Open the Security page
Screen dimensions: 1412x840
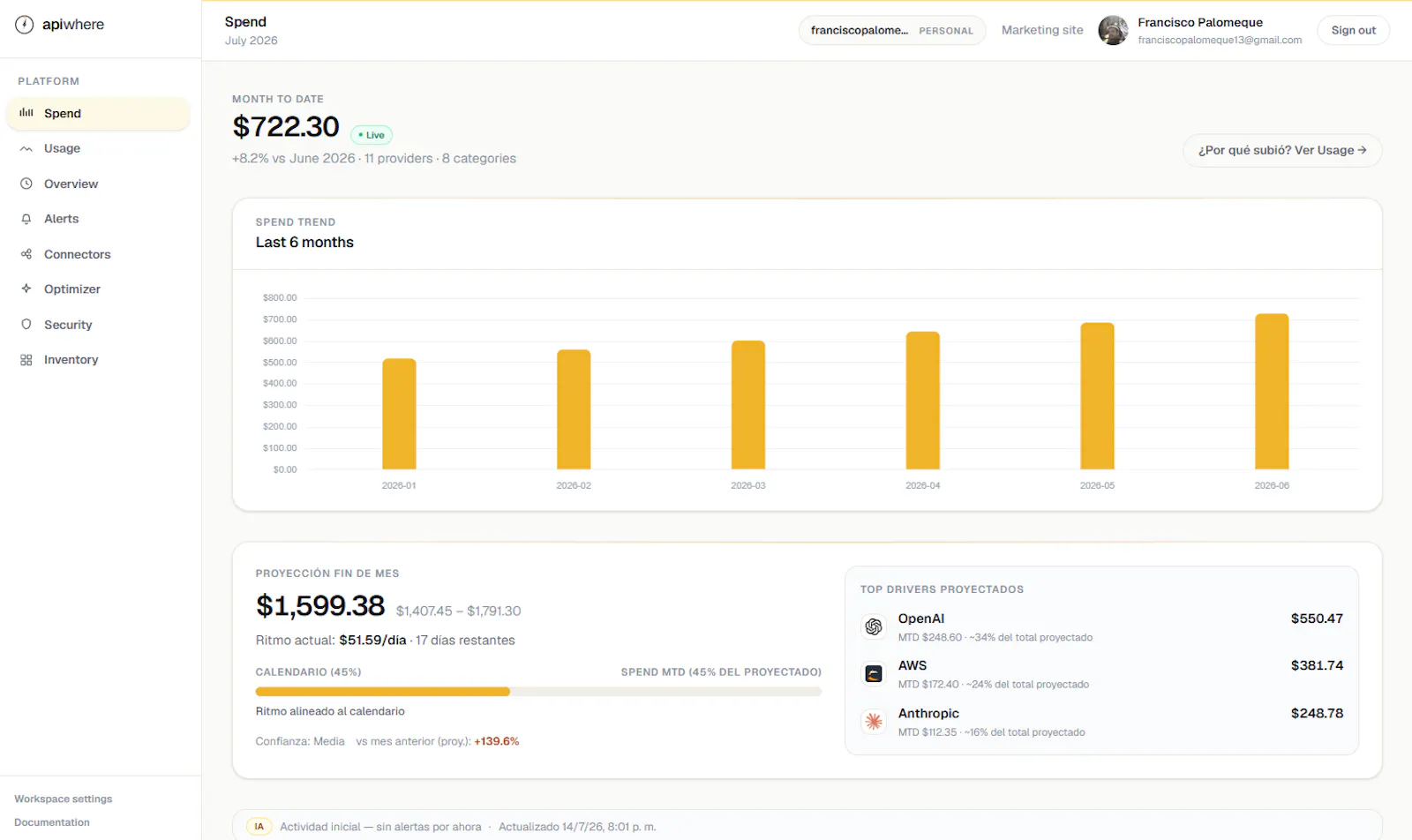tap(98, 325)
